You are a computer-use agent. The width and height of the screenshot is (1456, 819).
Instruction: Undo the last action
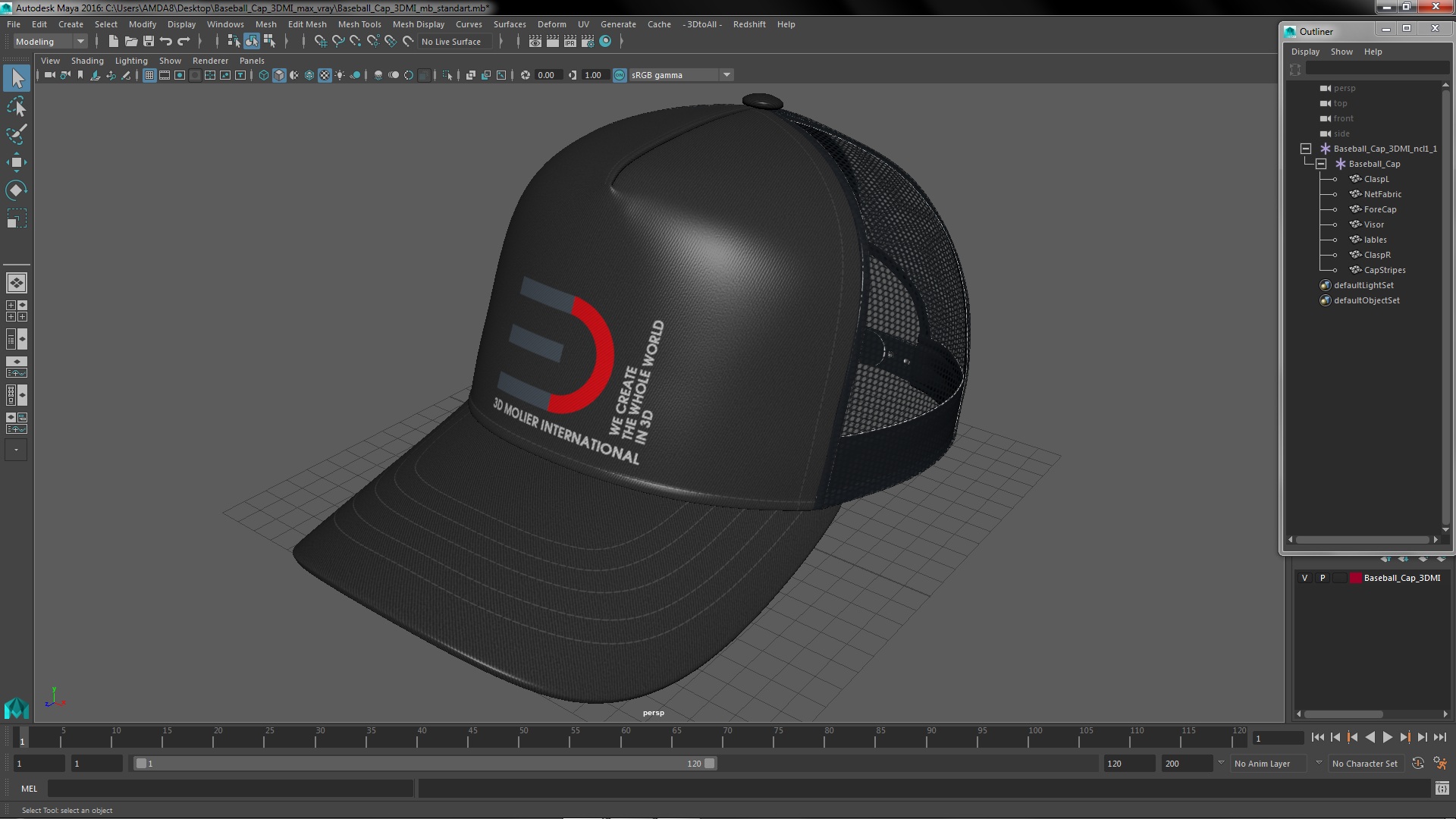(x=166, y=42)
